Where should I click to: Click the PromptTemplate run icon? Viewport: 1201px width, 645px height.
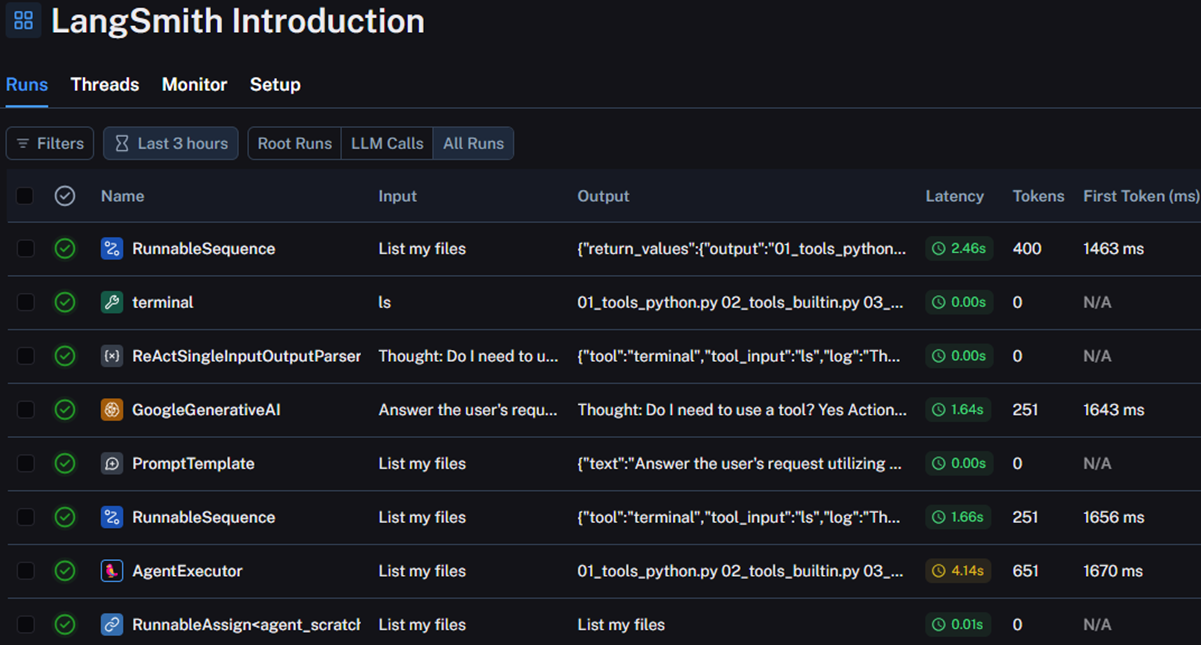(x=112, y=464)
